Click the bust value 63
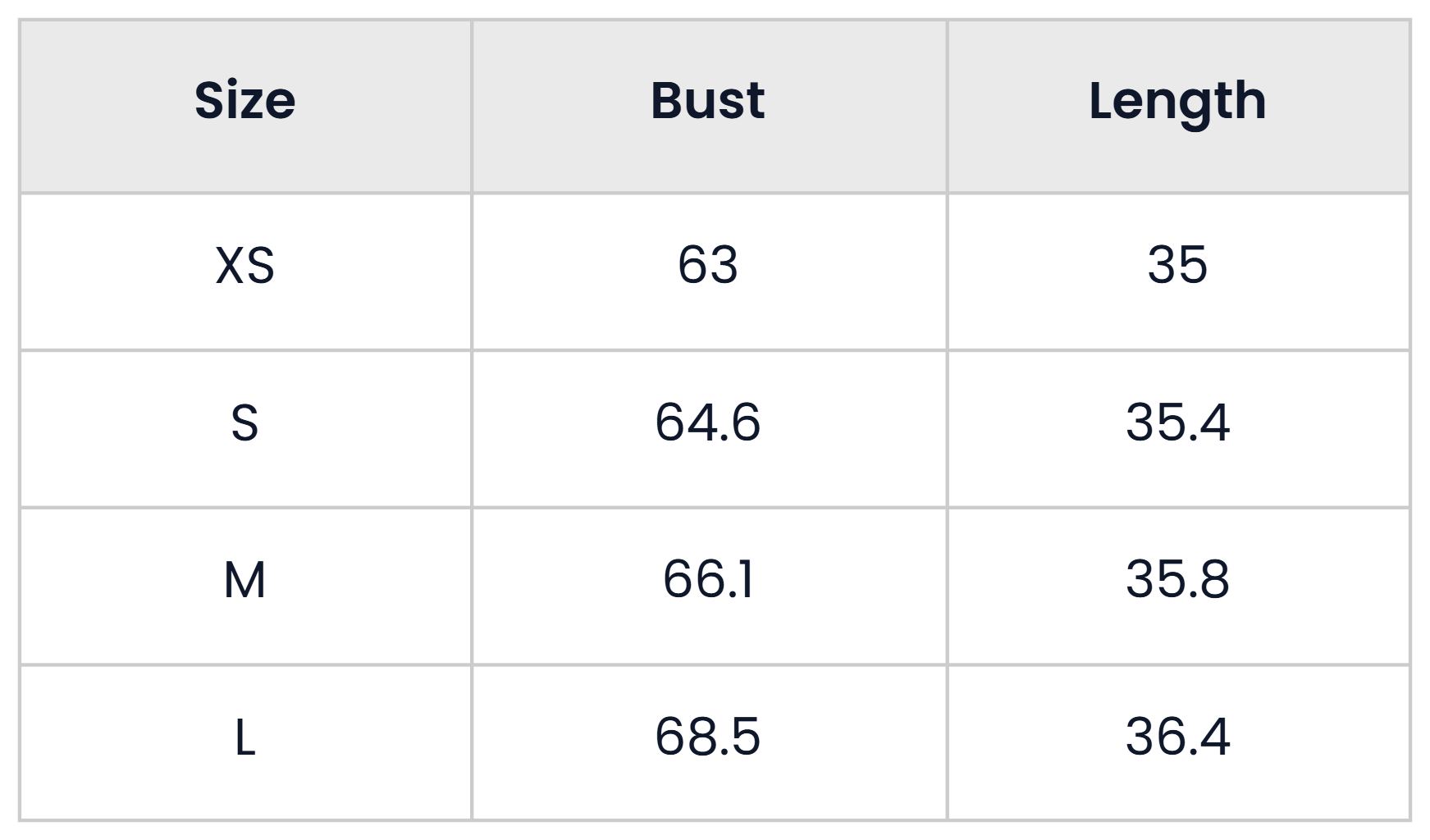This screenshot has width=1430, height=840. (708, 265)
